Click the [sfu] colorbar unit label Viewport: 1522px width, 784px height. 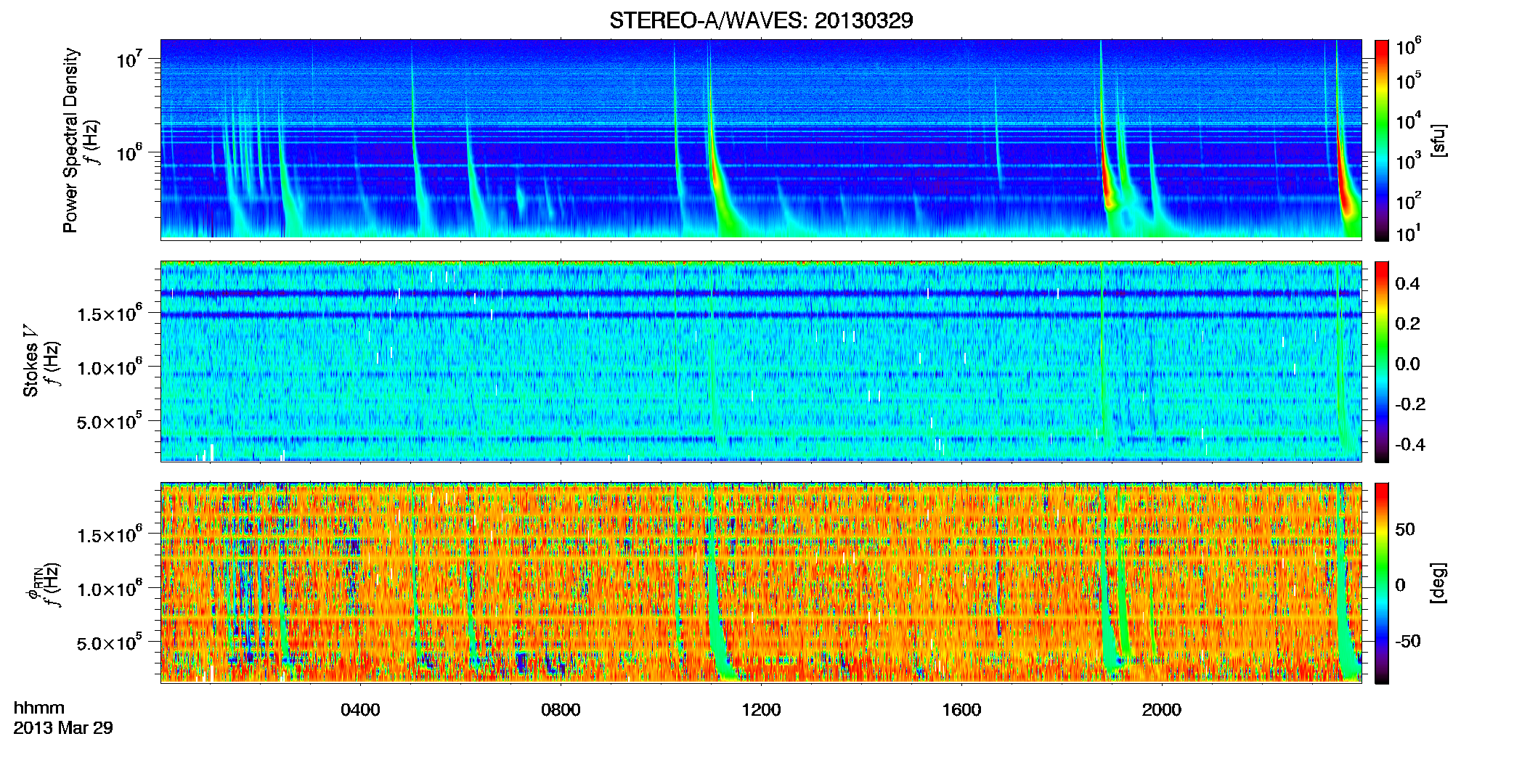(x=1438, y=140)
